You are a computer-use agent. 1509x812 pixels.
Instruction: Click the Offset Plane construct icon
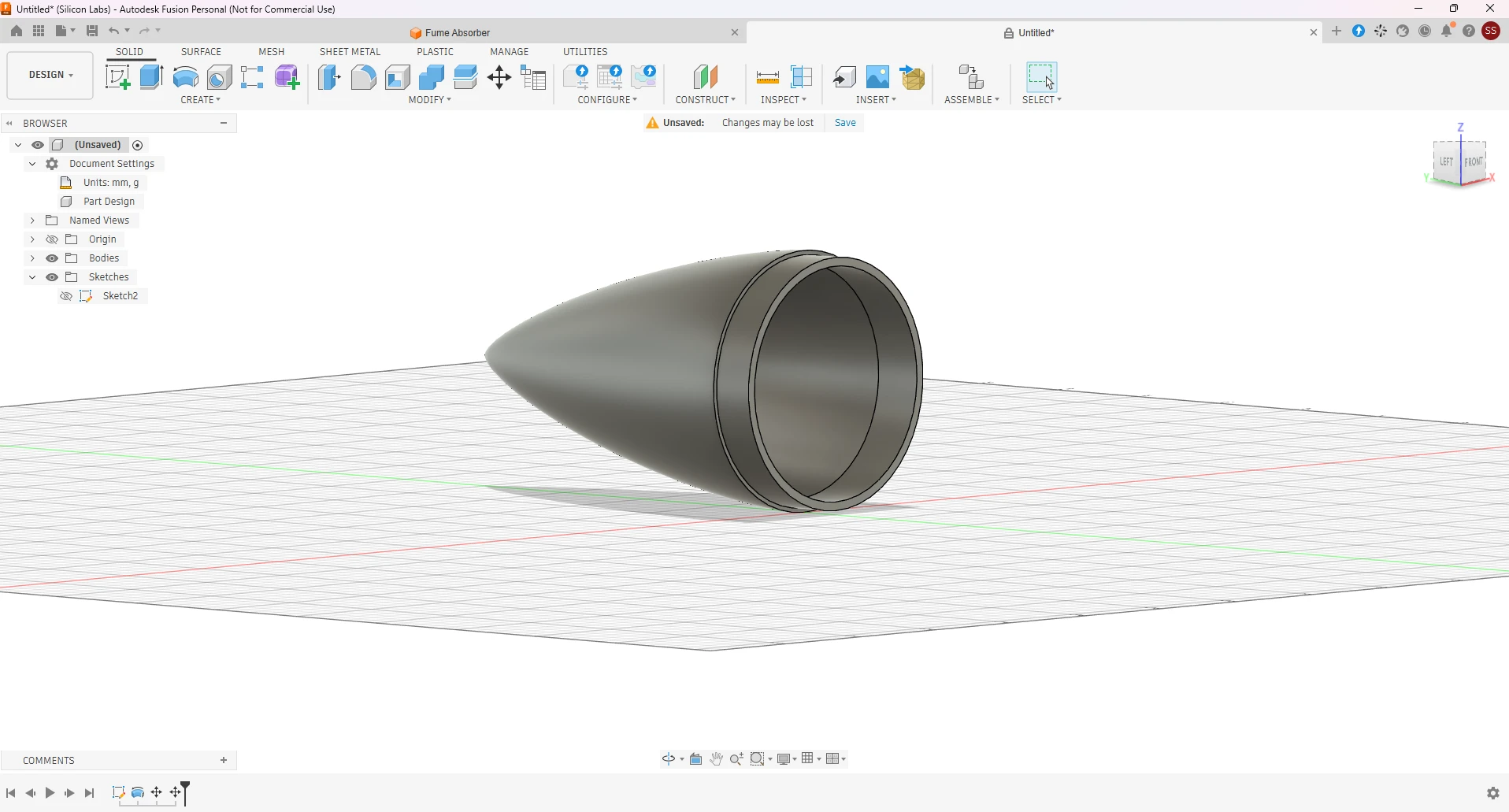coord(706,77)
